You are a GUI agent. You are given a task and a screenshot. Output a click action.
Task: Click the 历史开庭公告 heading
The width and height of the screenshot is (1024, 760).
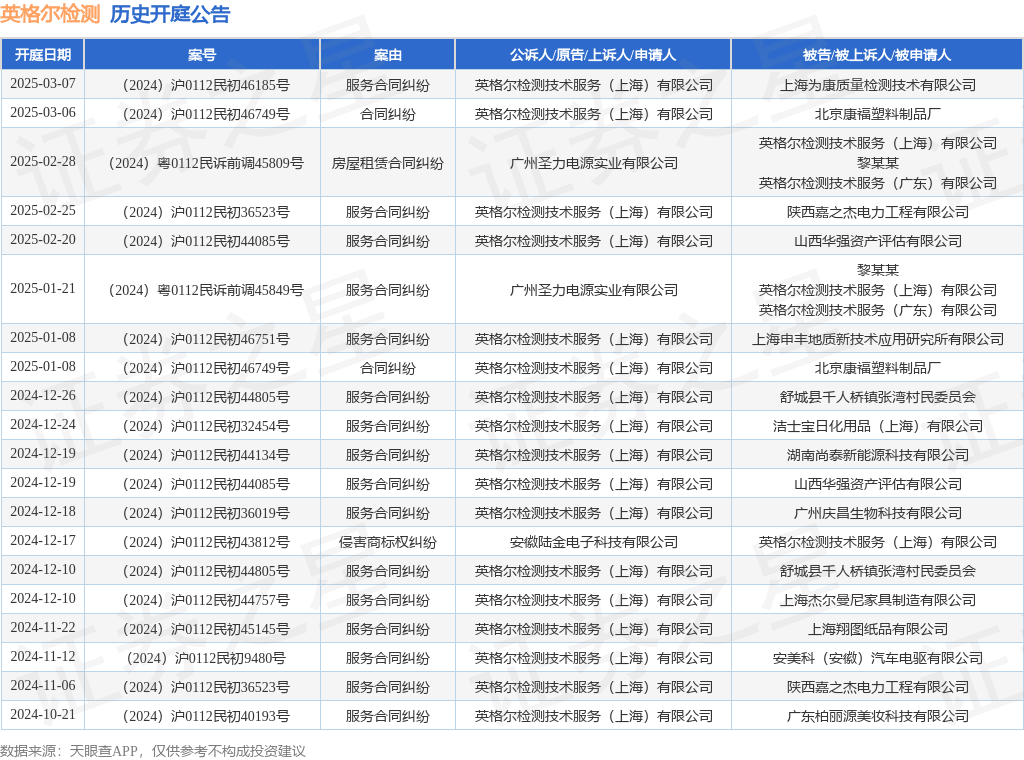pos(170,14)
